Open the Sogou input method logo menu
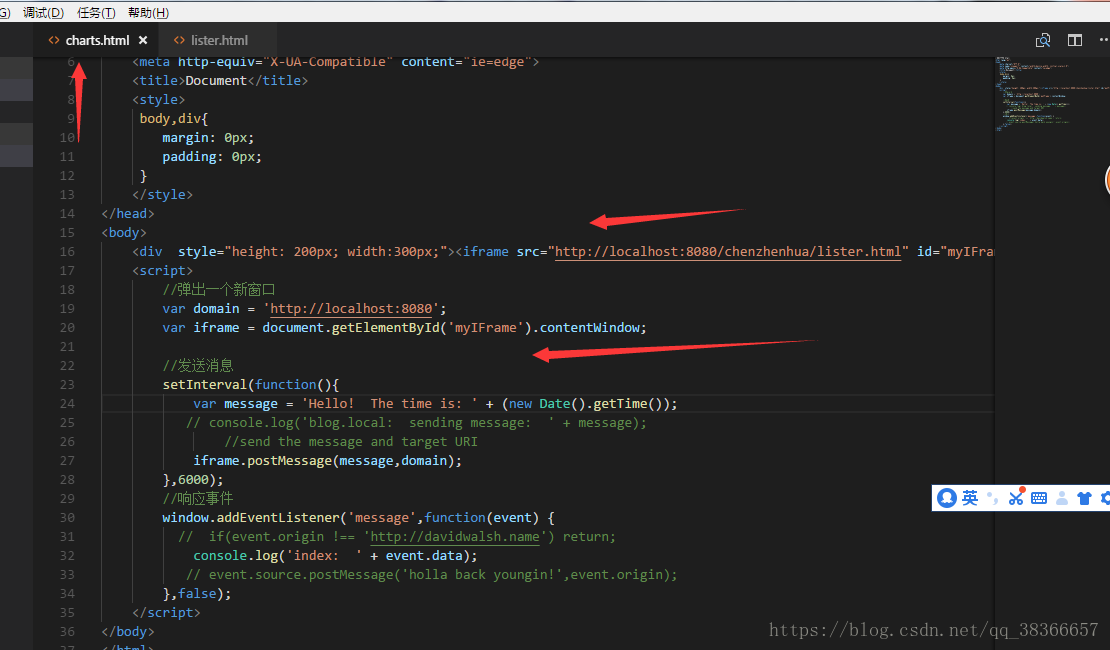The height and width of the screenshot is (650, 1110). point(947,497)
